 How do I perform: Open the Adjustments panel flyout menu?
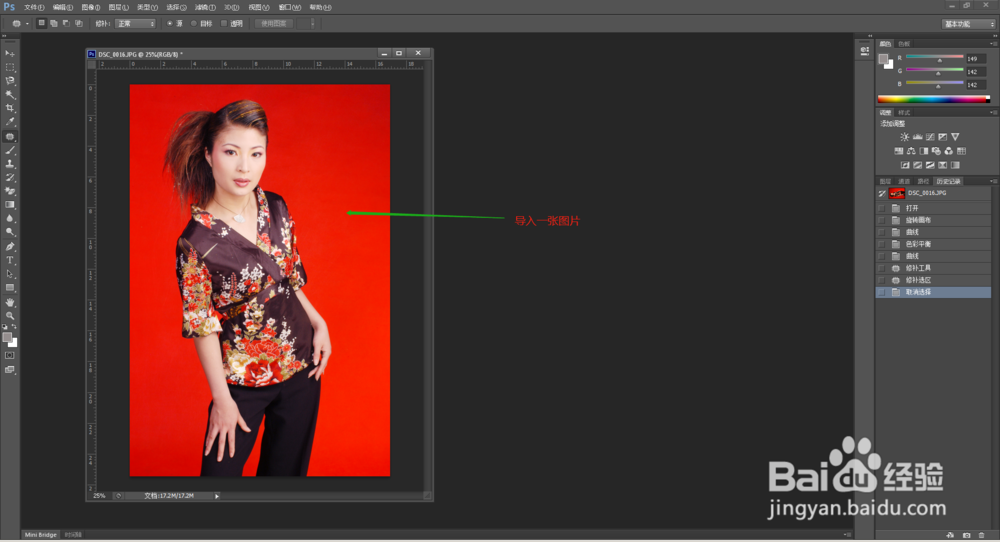[992, 113]
